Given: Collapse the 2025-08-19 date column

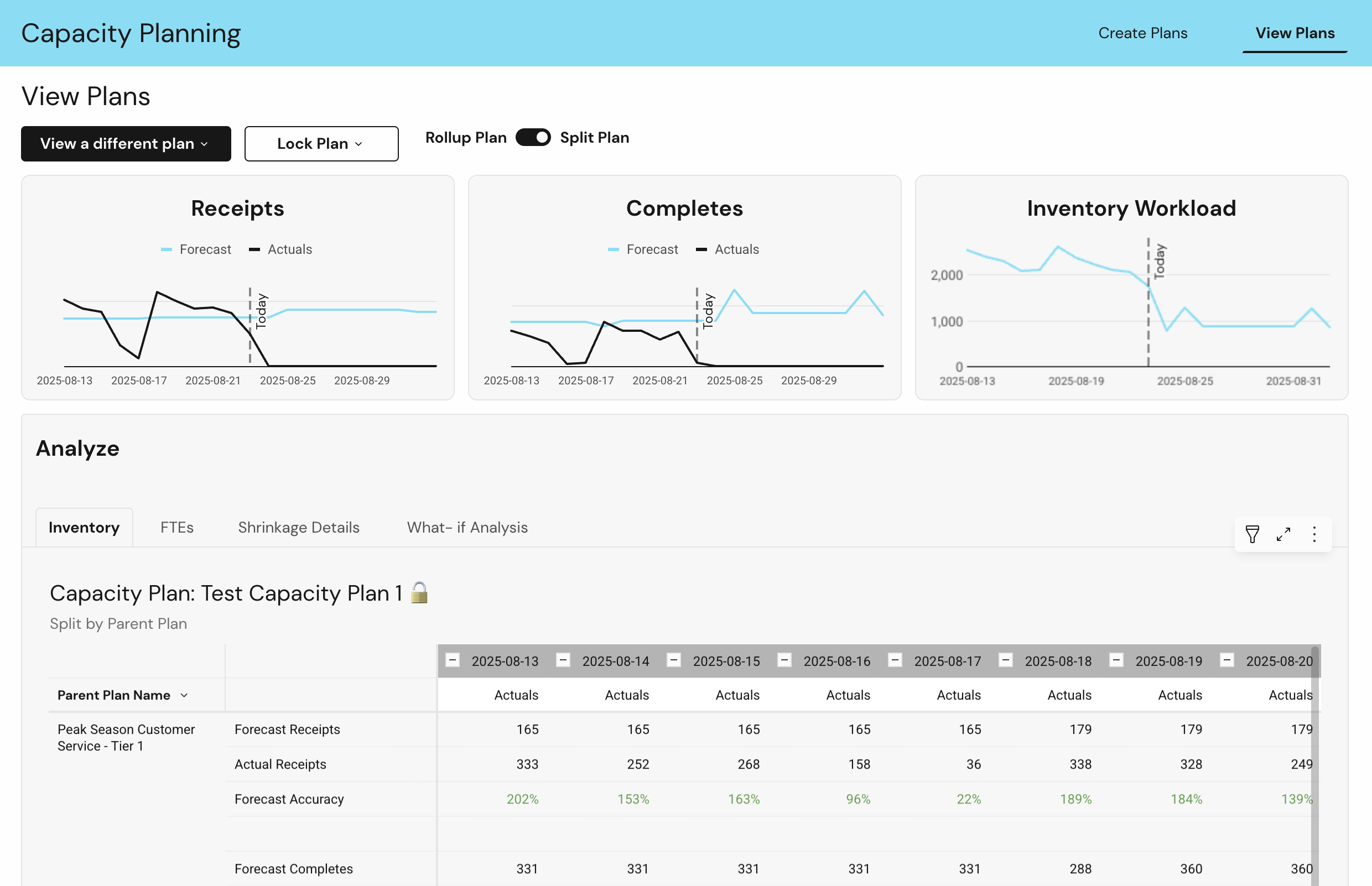Looking at the screenshot, I should click(x=1116, y=660).
